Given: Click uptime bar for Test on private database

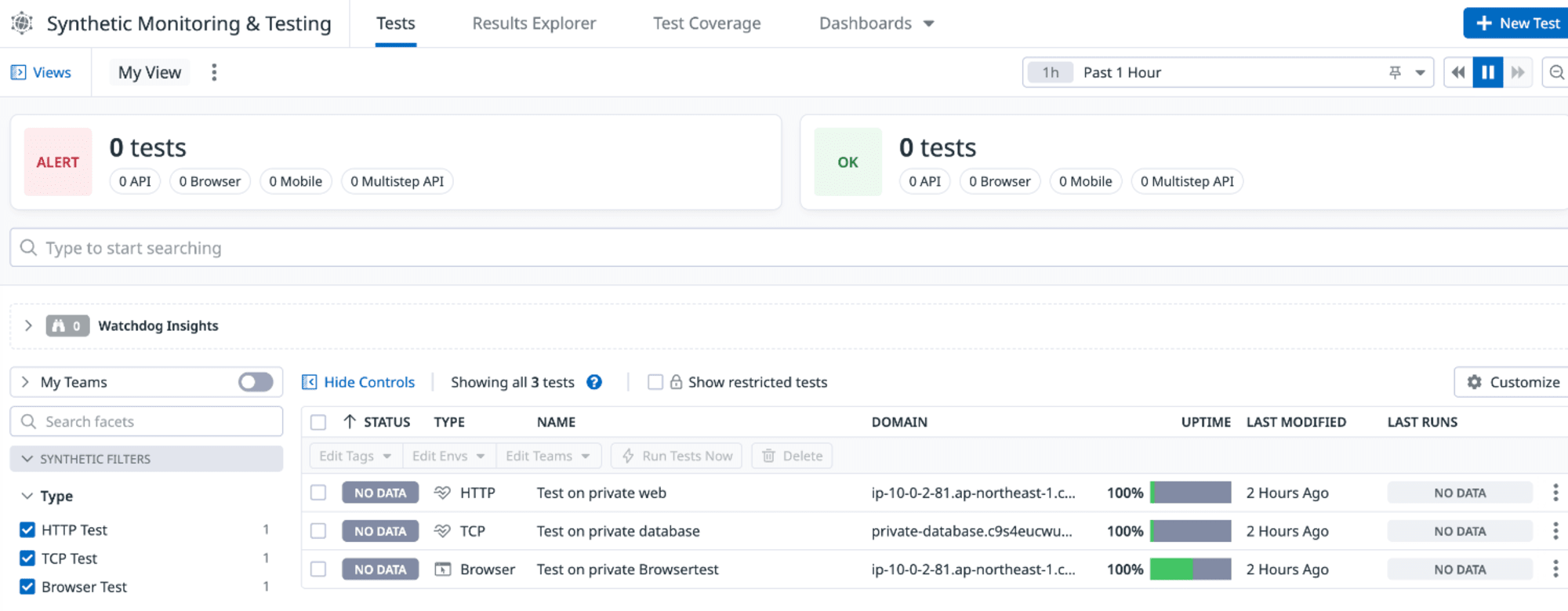Looking at the screenshot, I should (1190, 531).
